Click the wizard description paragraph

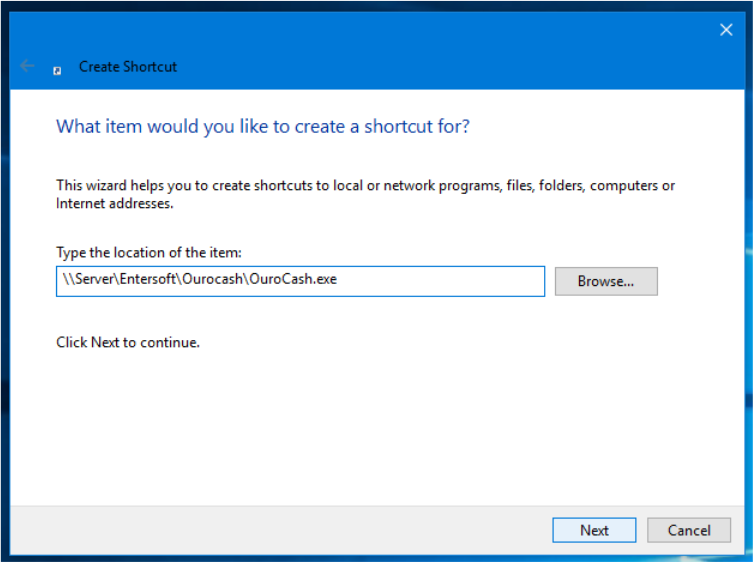click(365, 194)
